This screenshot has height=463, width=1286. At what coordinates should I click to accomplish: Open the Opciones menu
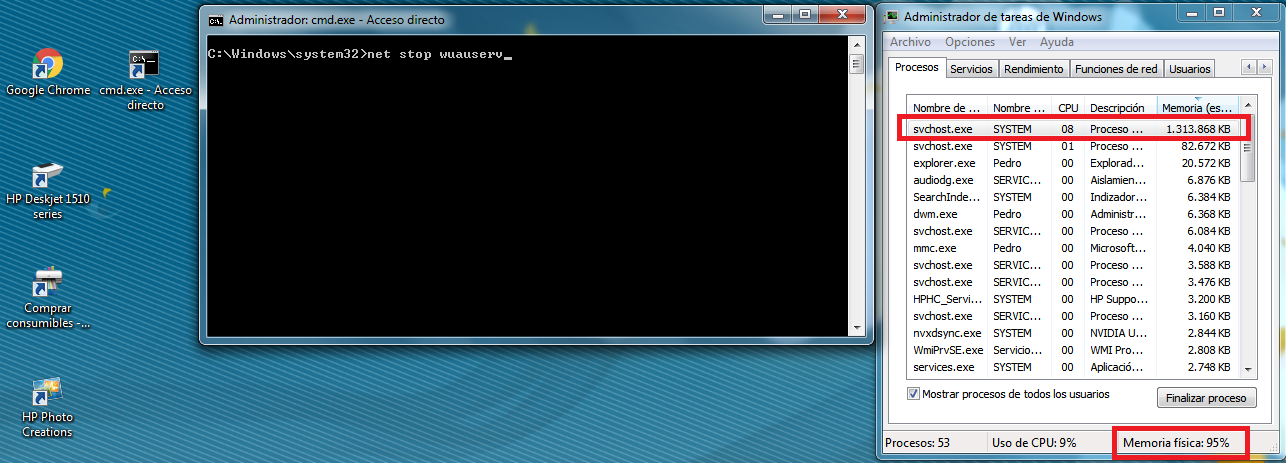pos(970,42)
